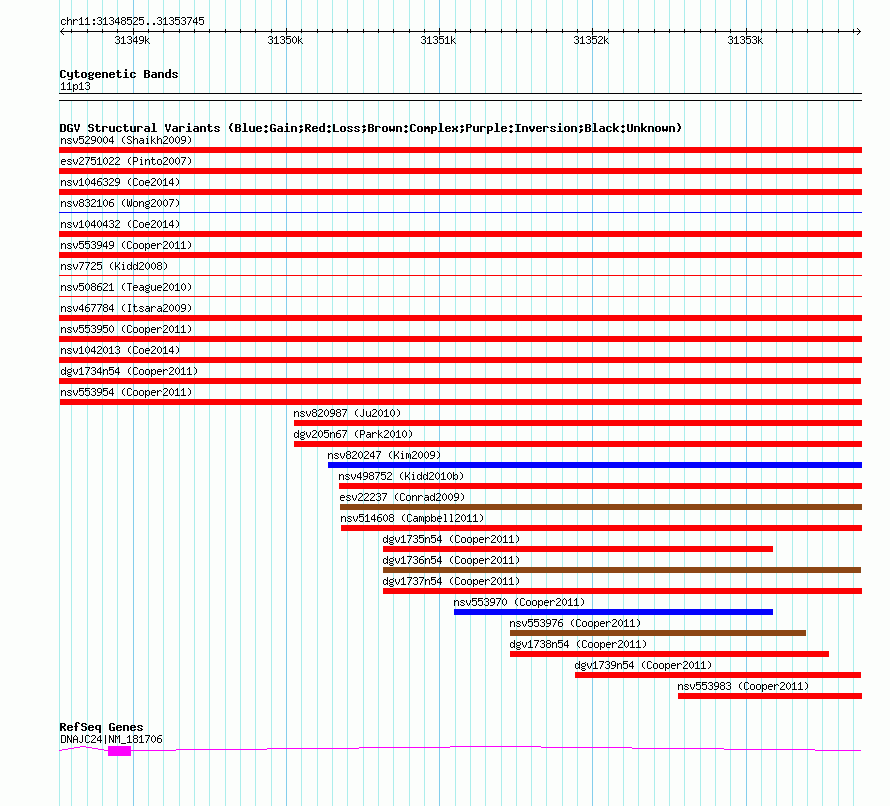The height and width of the screenshot is (806, 890).
Task: Click the blue gain bar under nsv820247
Action: 595,465
